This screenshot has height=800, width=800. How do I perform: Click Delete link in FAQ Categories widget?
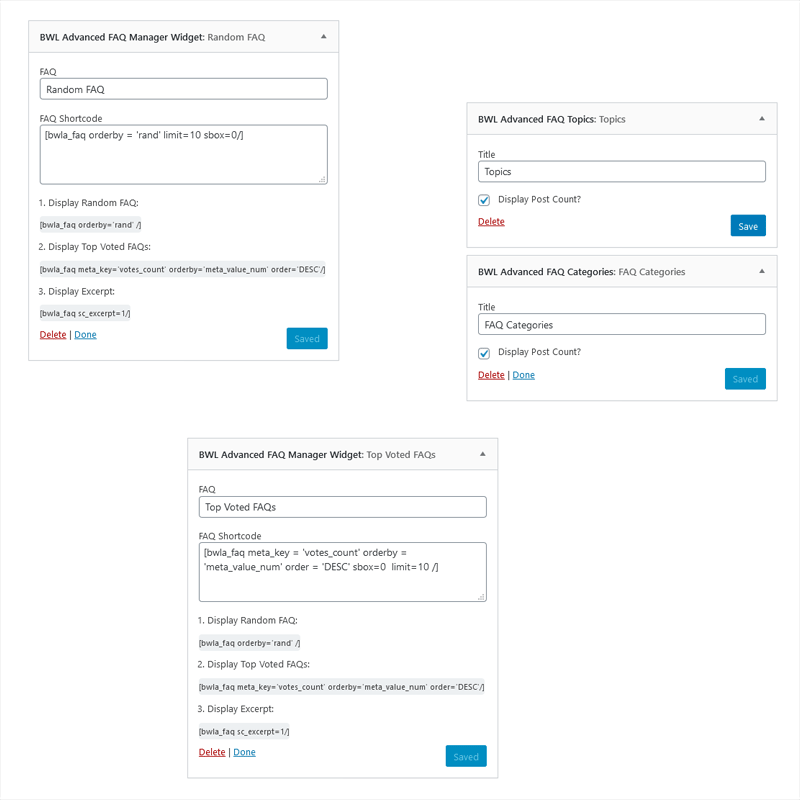(491, 374)
